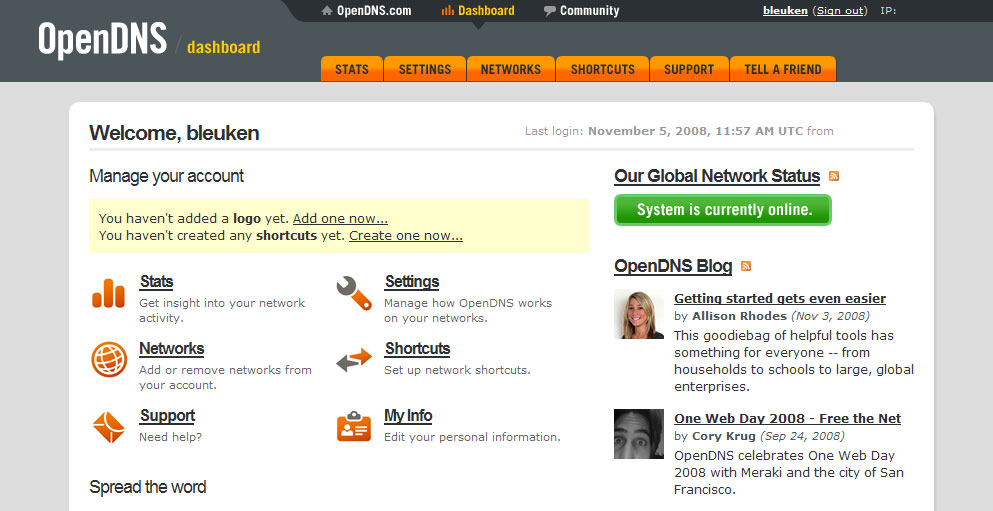The height and width of the screenshot is (511, 993).
Task: Click last login date 'November 5, 2008'
Action: pos(647,131)
